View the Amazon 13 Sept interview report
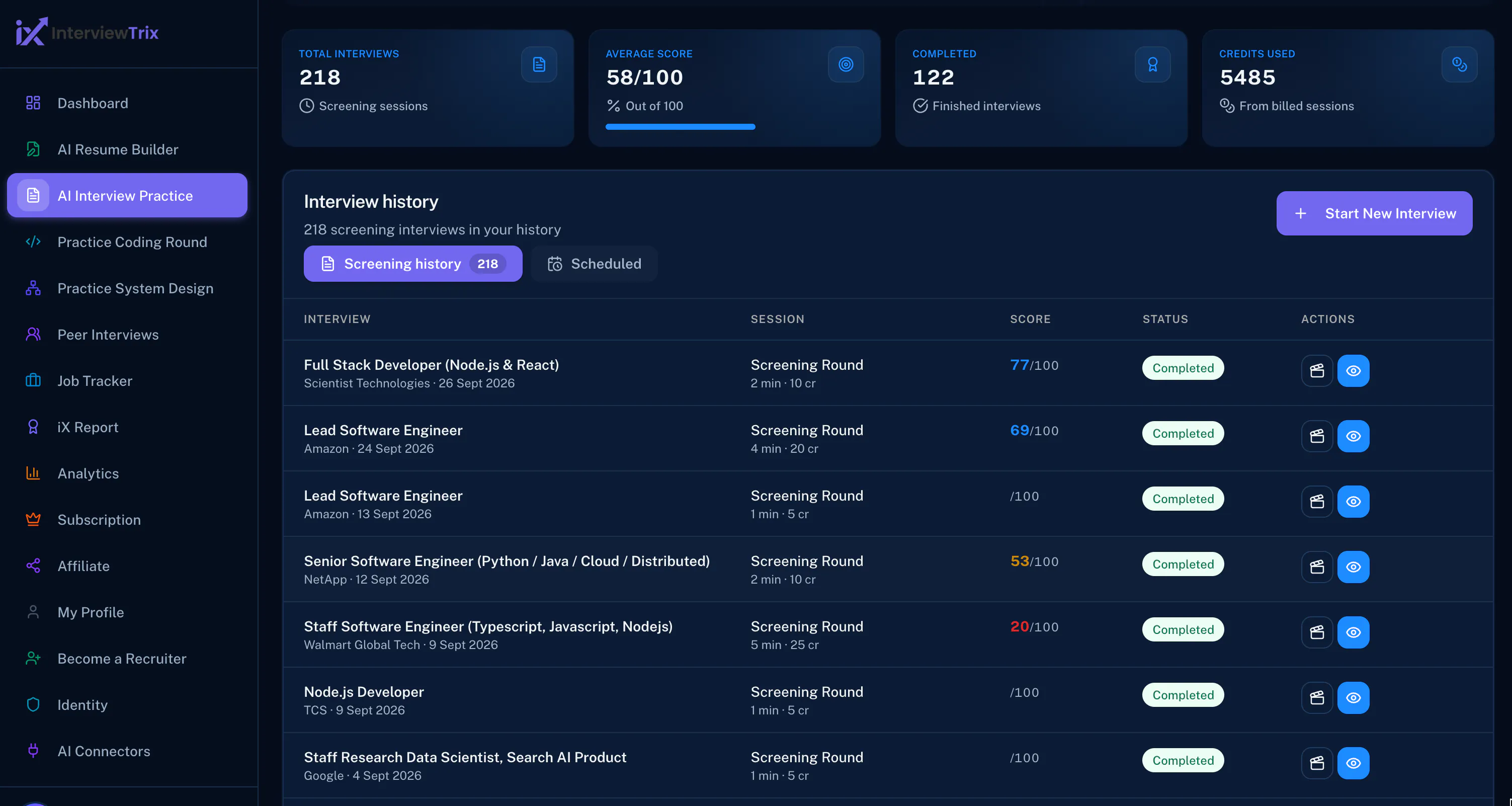1512x806 pixels. click(x=1353, y=501)
